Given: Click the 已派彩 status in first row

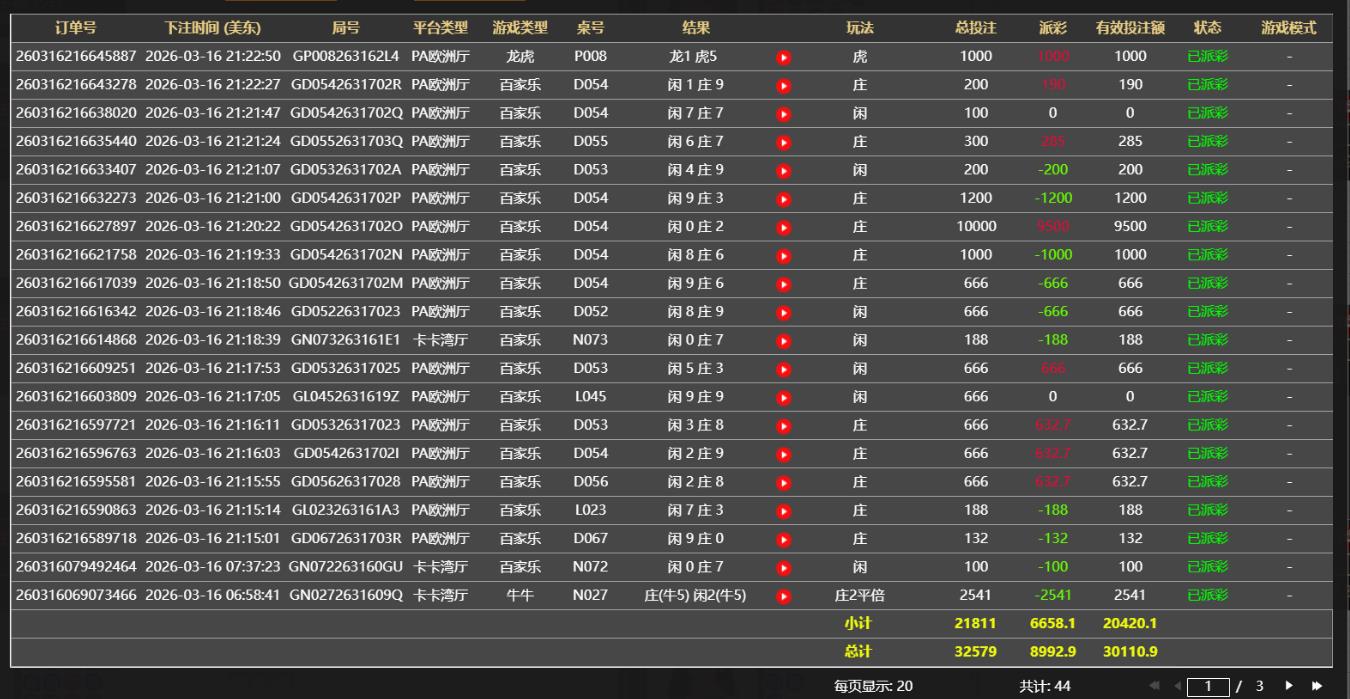Looking at the screenshot, I should pyautogui.click(x=1207, y=57).
